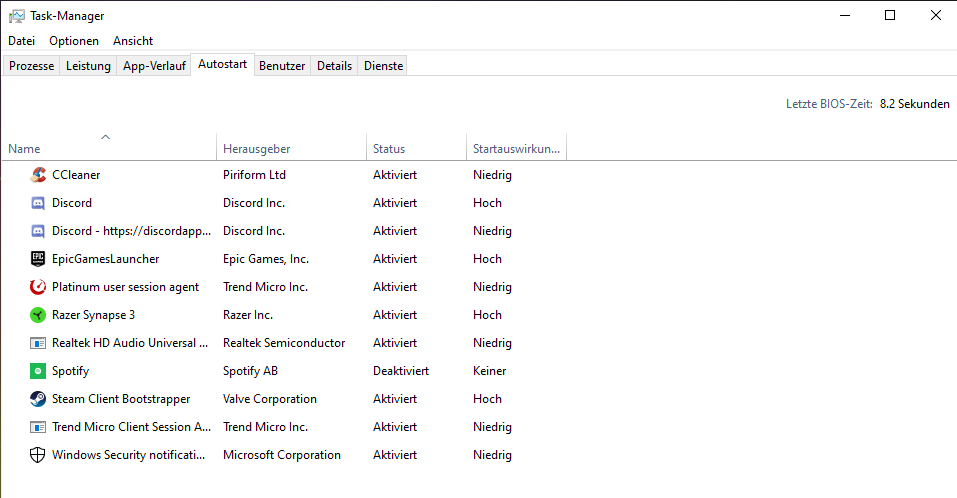Click the Deaktiviert status of Spotify
The image size is (957, 498).
(401, 371)
